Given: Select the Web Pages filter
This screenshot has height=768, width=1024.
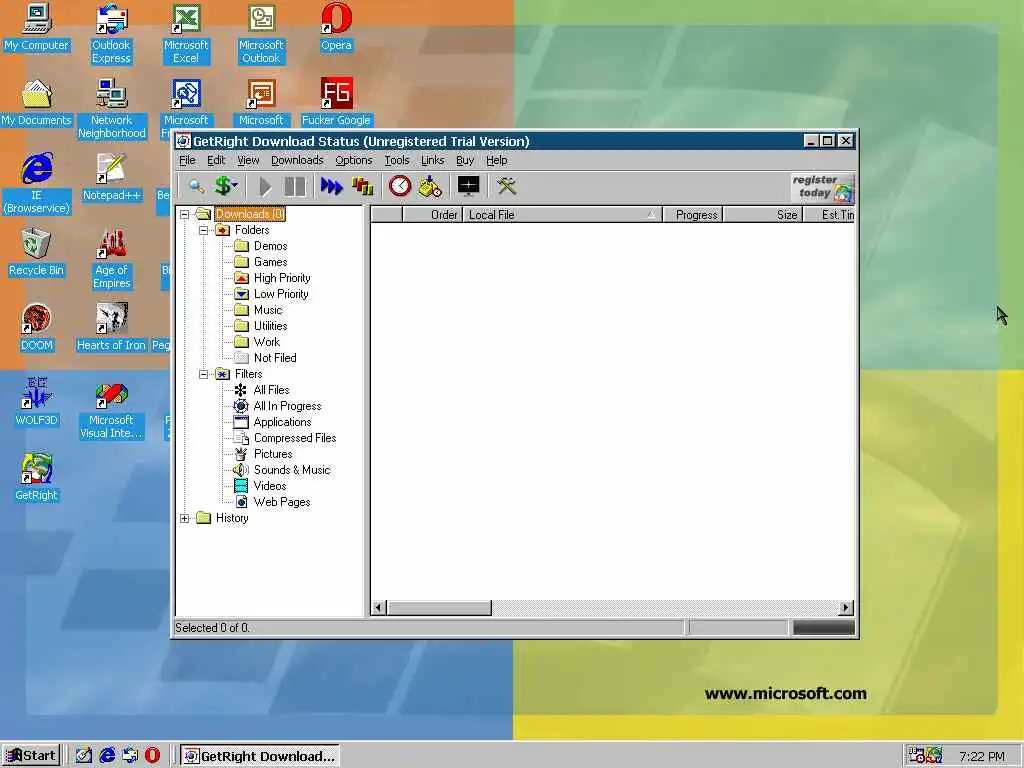Looking at the screenshot, I should (281, 502).
